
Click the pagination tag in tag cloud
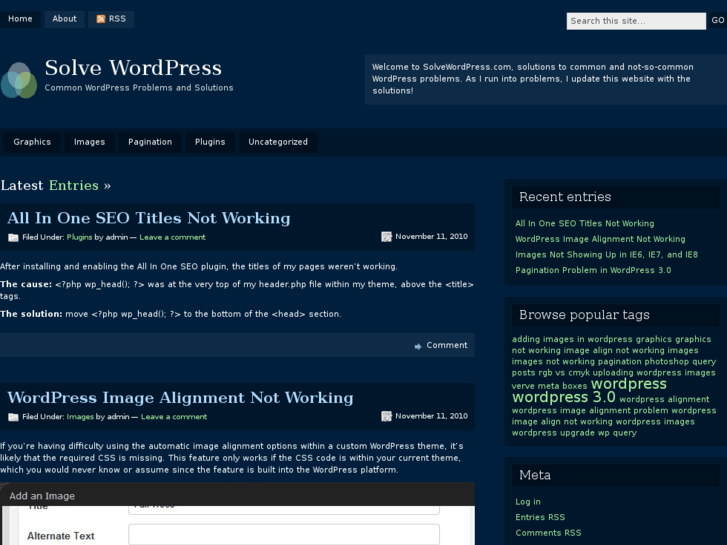tap(619, 361)
